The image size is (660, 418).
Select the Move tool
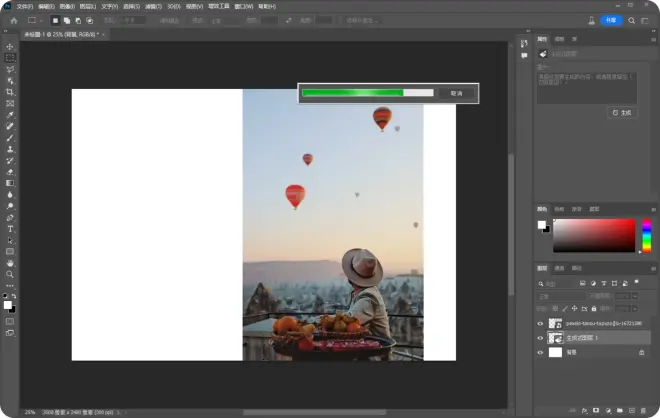coord(10,47)
